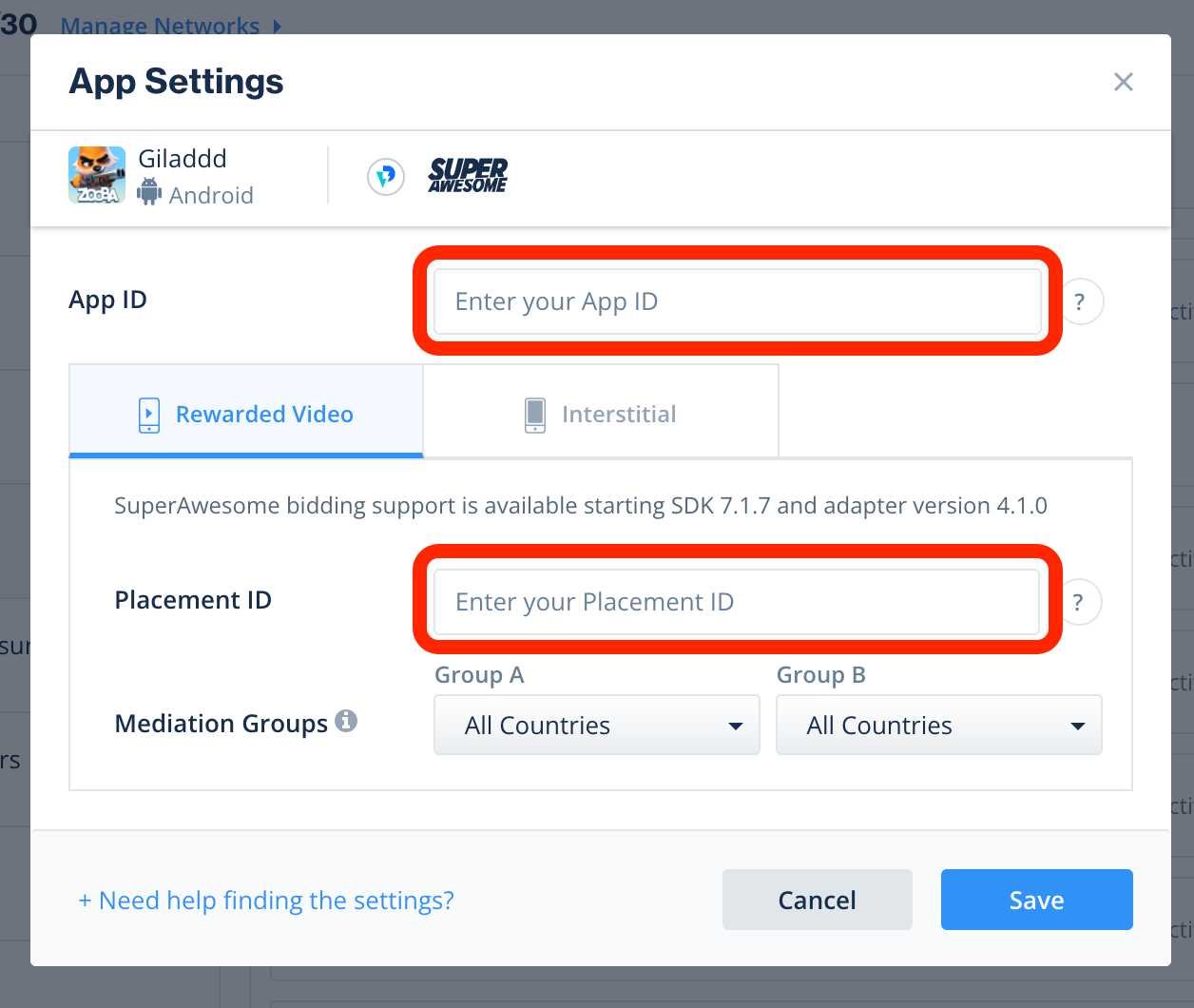Click the Rewarded Video tab phone icon
The width and height of the screenshot is (1194, 1008).
pyautogui.click(x=149, y=416)
